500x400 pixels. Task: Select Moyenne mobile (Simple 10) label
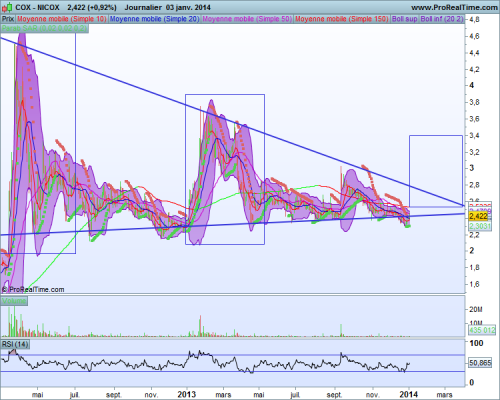pyautogui.click(x=62, y=19)
